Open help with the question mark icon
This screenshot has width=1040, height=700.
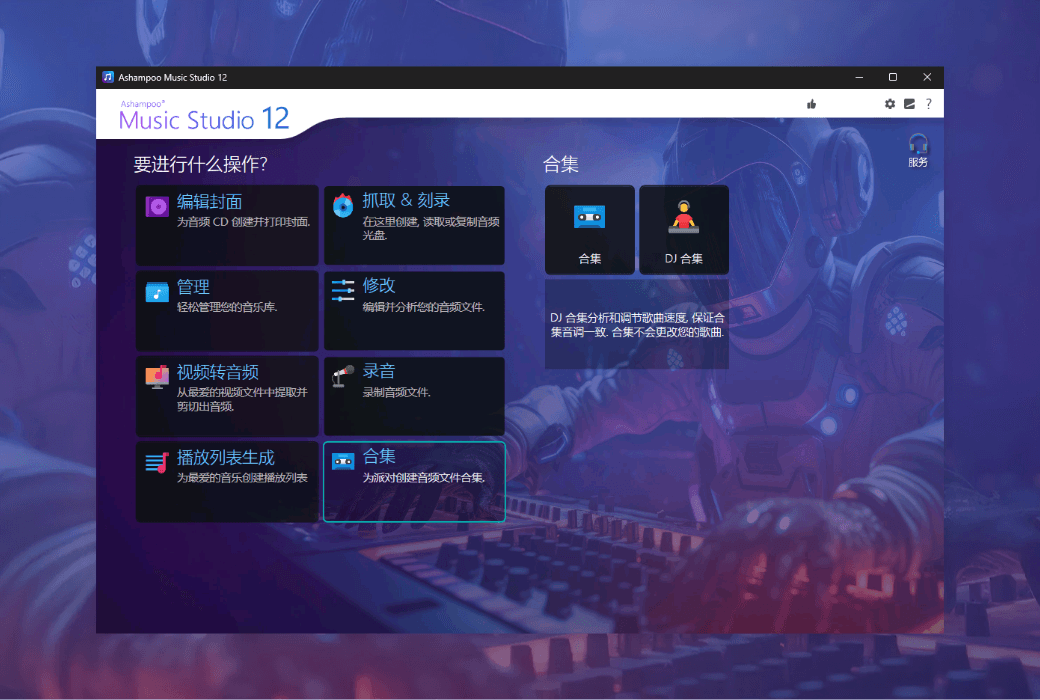(929, 104)
